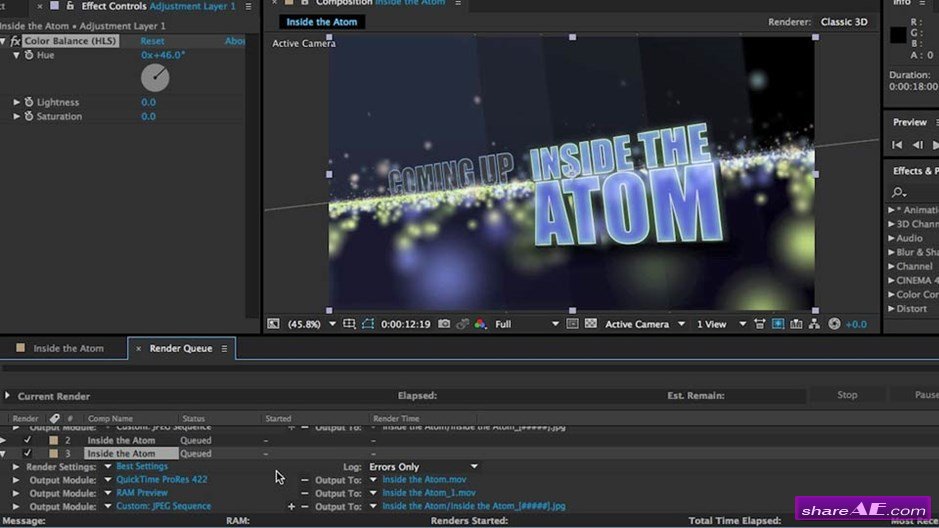Click Always Preview This View icon

pyautogui.click(x=273, y=324)
